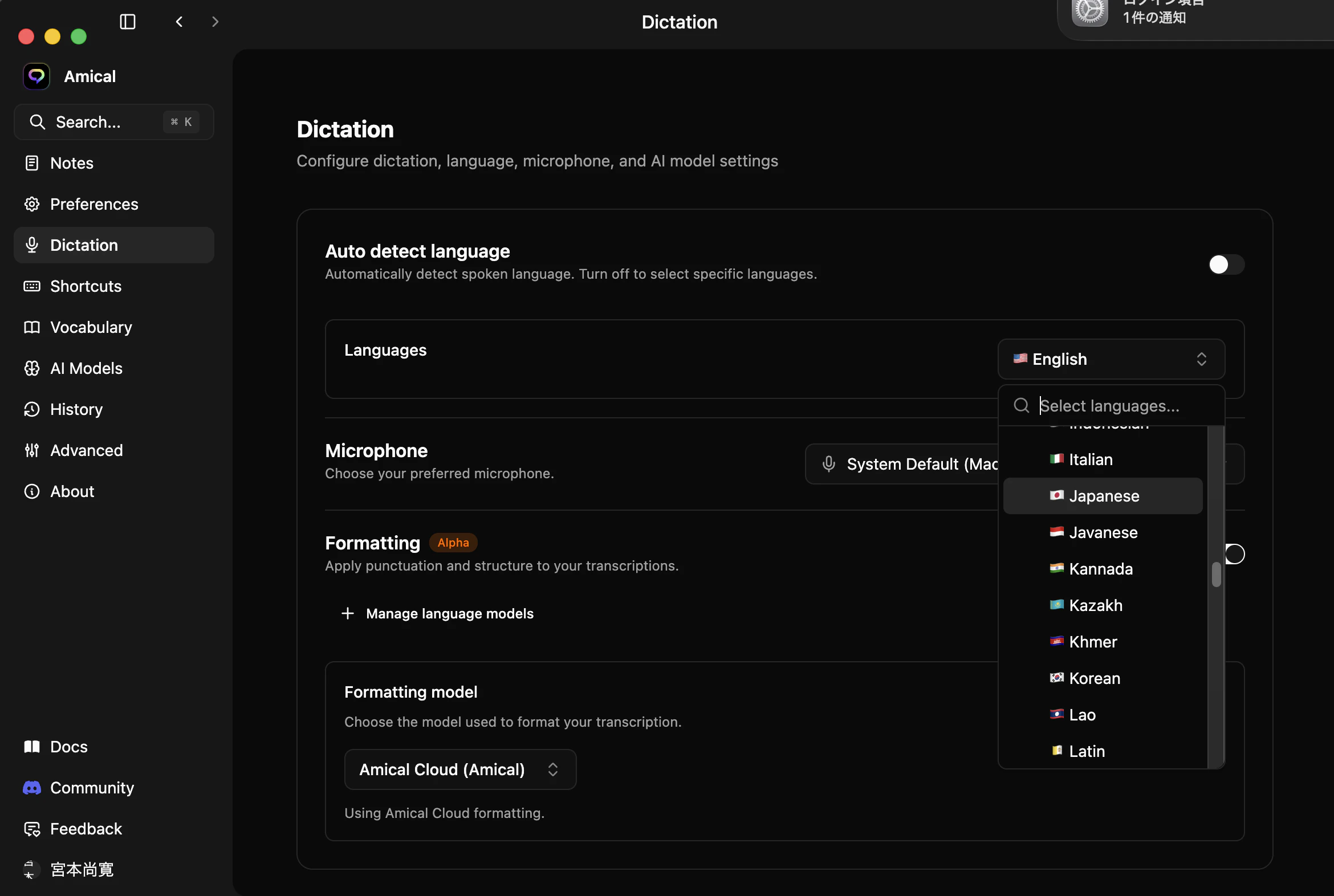Select Italian in the language list
This screenshot has width=1334, height=896.
pyautogui.click(x=1103, y=459)
